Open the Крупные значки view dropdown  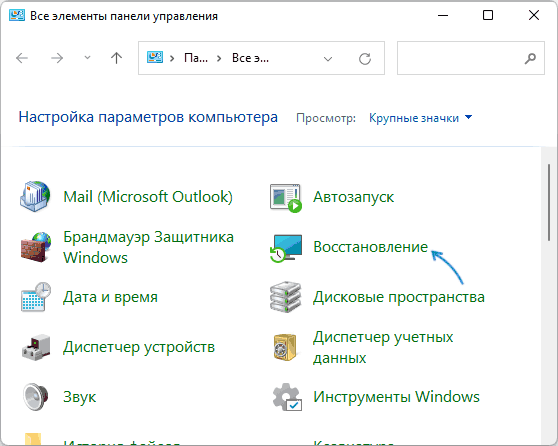tap(420, 118)
